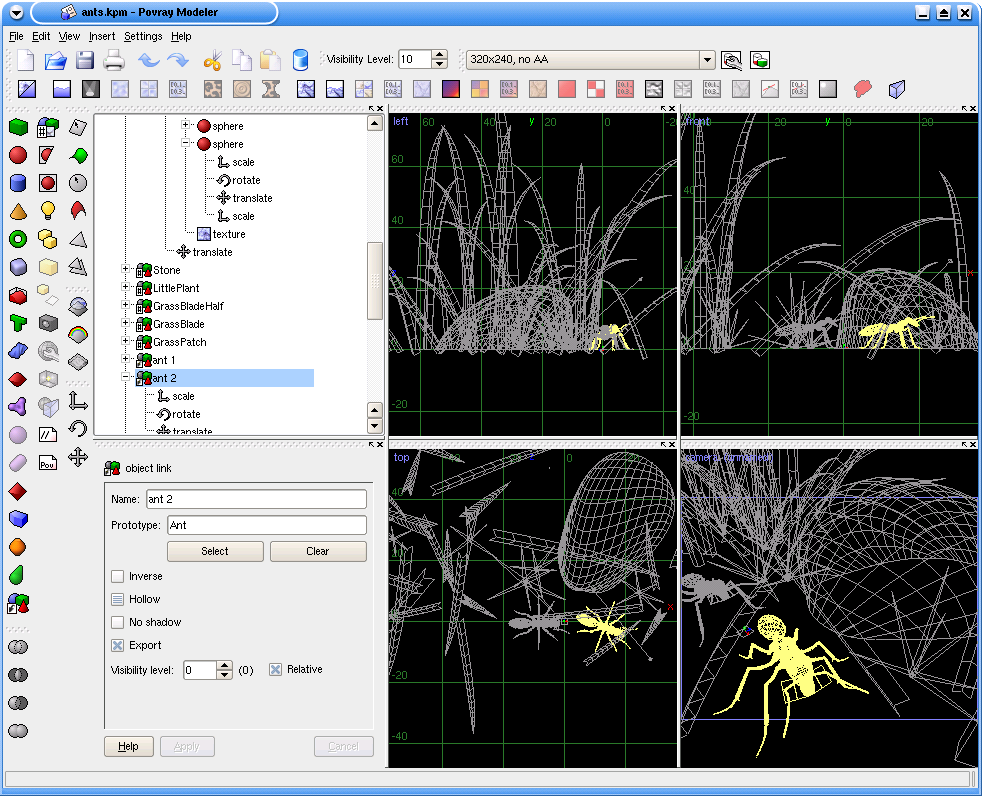Click the Apply button
Viewport: 982px width, 796px height.
point(187,747)
